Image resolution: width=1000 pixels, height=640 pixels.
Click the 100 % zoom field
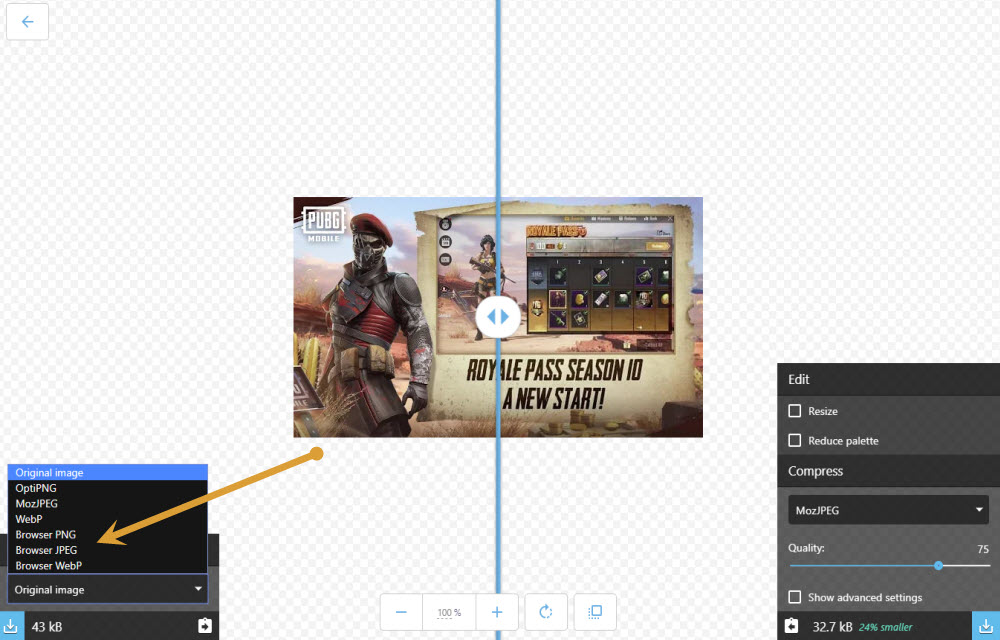pyautogui.click(x=449, y=612)
